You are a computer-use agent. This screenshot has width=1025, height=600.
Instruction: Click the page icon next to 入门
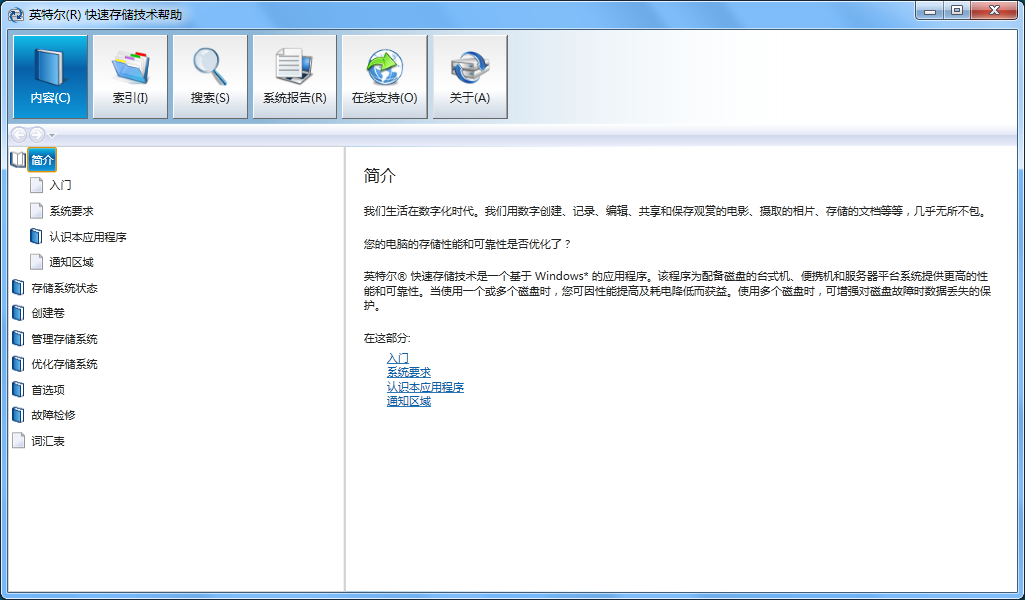point(37,185)
